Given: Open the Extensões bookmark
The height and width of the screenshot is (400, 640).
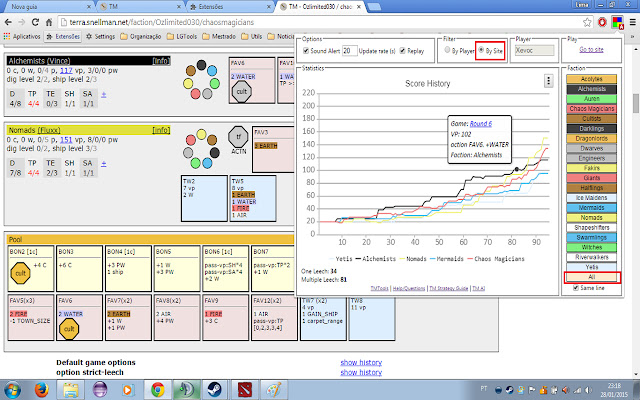Looking at the screenshot, I should coord(63,36).
